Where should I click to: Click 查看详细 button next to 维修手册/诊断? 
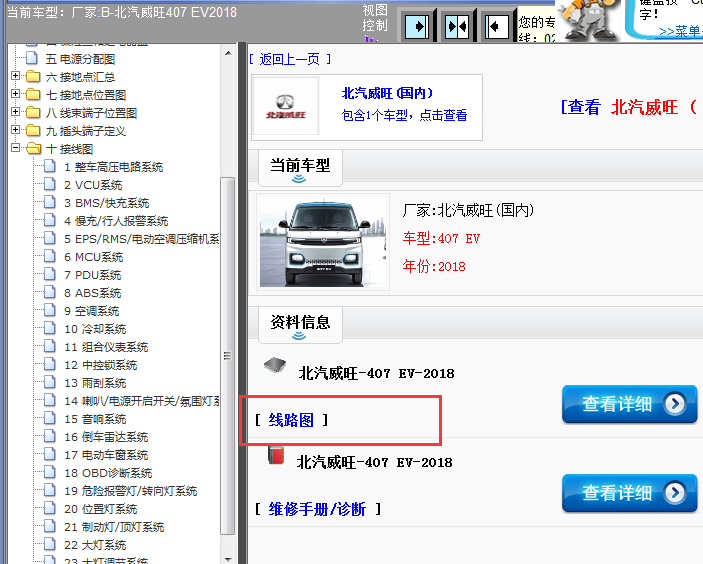point(629,493)
